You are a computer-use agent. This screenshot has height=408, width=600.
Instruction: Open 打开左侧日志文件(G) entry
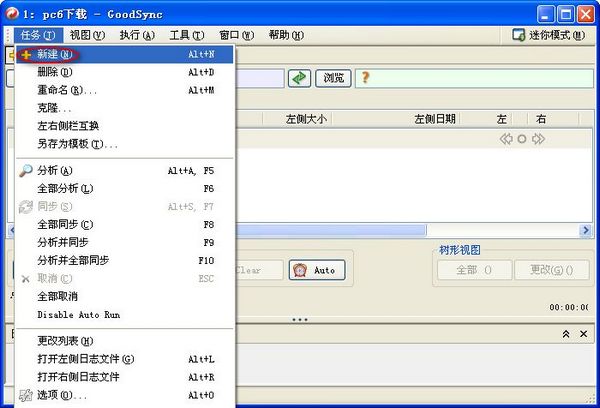[x=124, y=359]
